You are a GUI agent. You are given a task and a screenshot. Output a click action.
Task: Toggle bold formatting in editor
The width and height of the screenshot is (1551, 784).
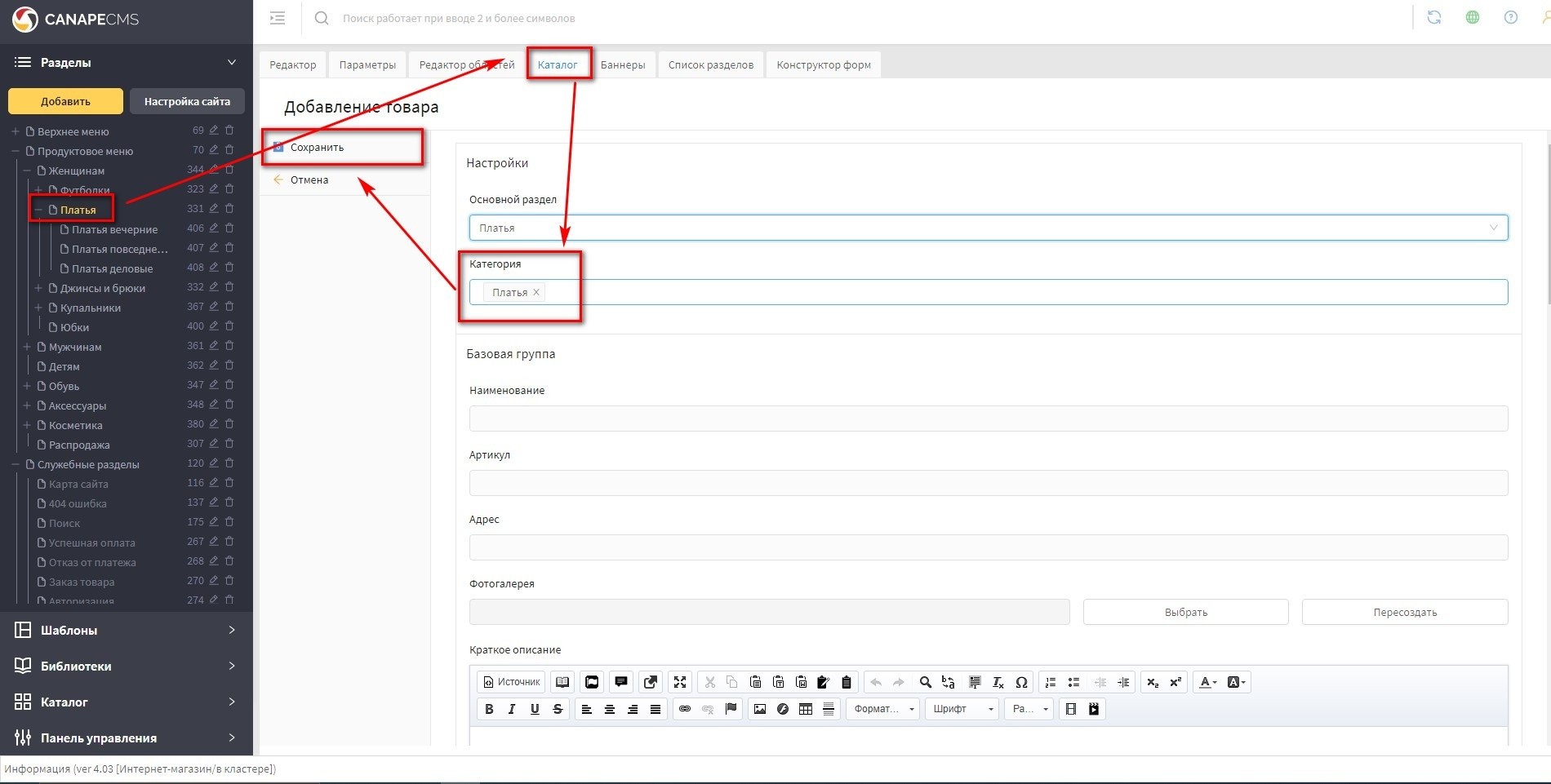(489, 709)
